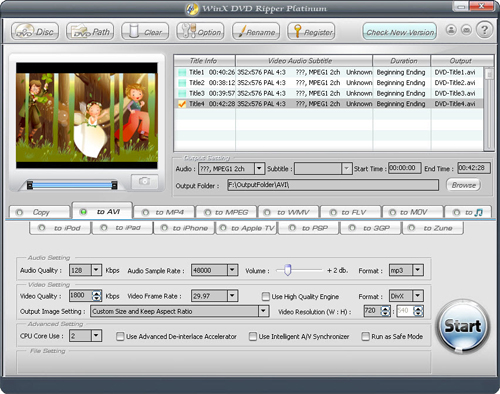Click the help question mark icon
The image size is (500, 394).
pos(484,30)
